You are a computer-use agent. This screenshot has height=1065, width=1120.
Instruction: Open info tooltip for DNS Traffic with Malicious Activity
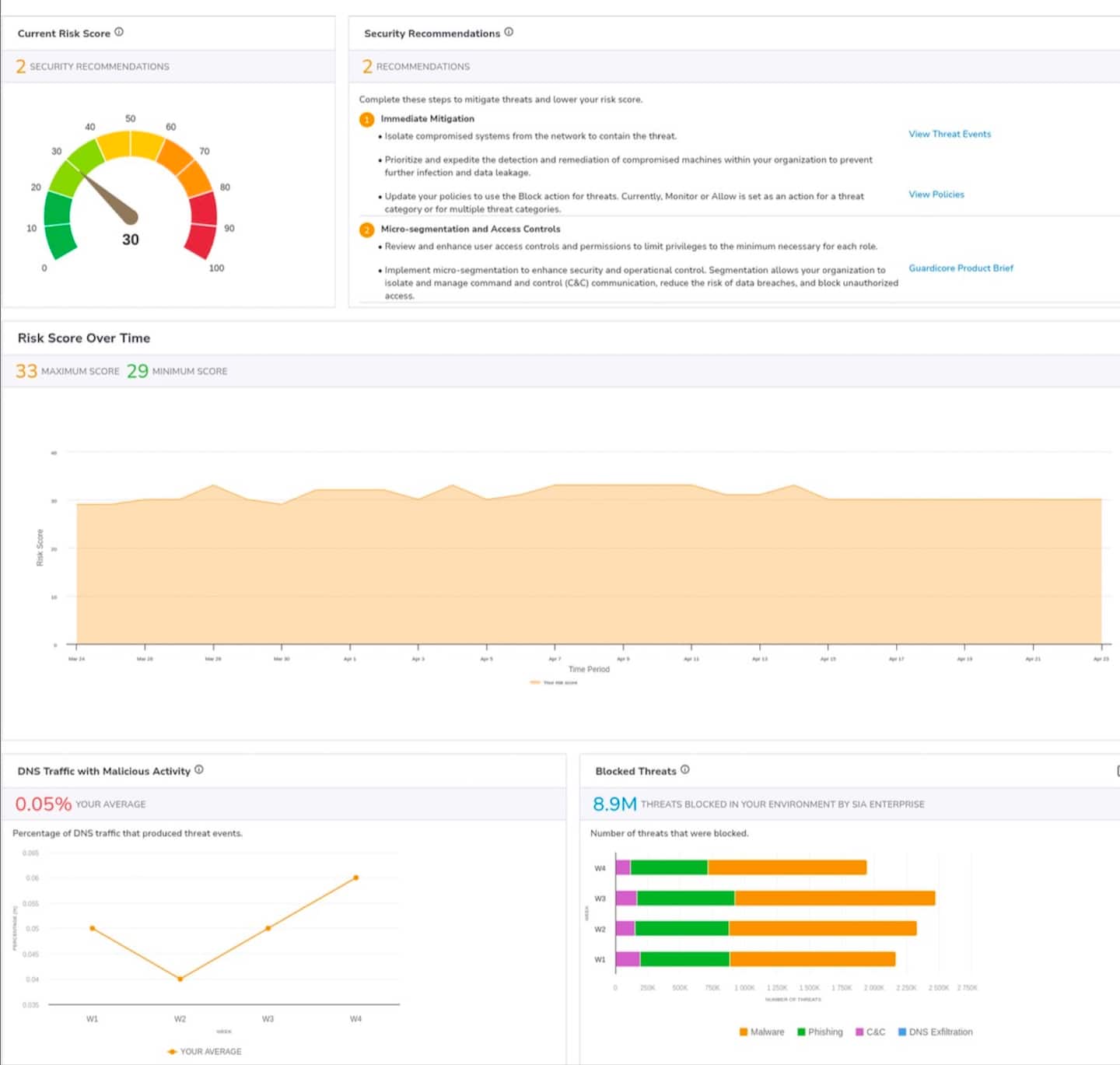pyautogui.click(x=199, y=769)
